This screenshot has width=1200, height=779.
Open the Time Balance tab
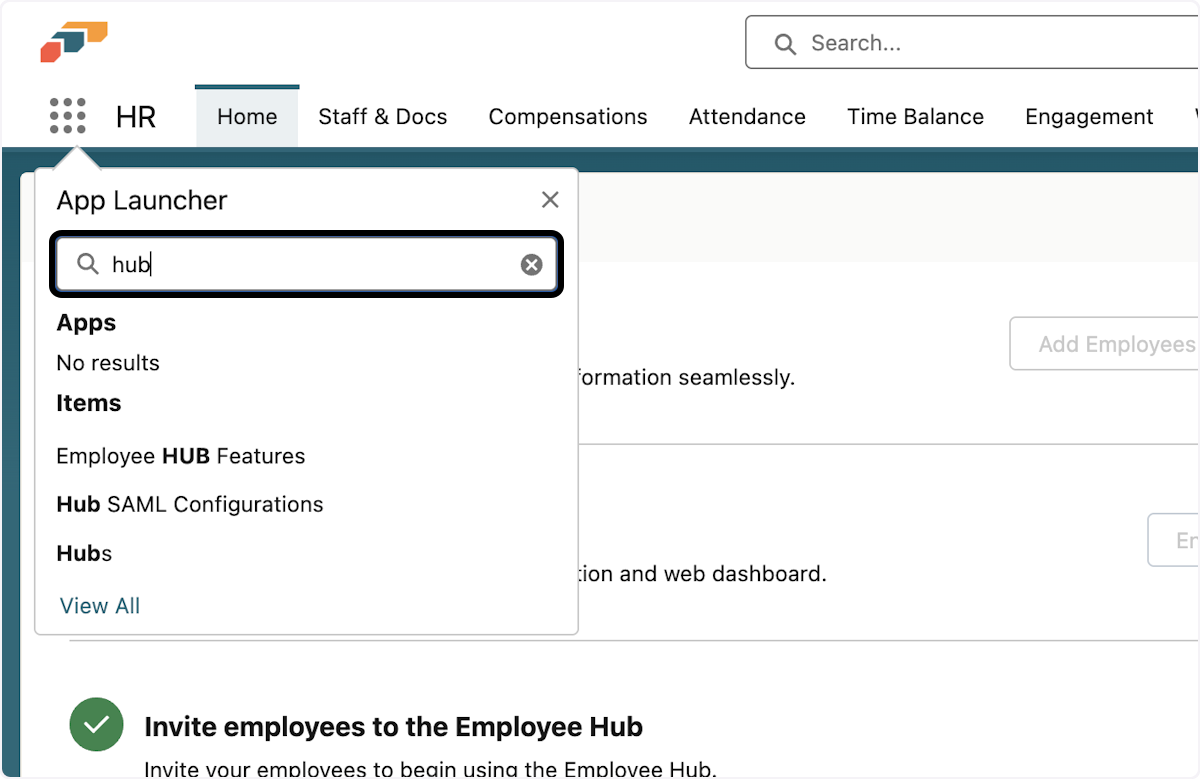[x=915, y=117]
